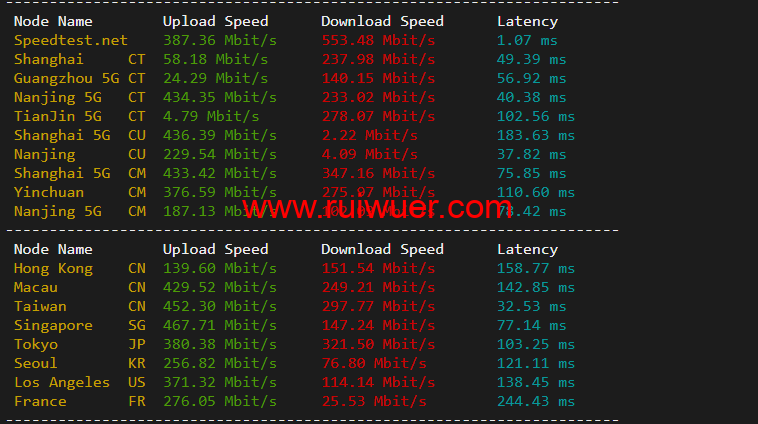Click the Speedtest.net node name

[x=71, y=40]
